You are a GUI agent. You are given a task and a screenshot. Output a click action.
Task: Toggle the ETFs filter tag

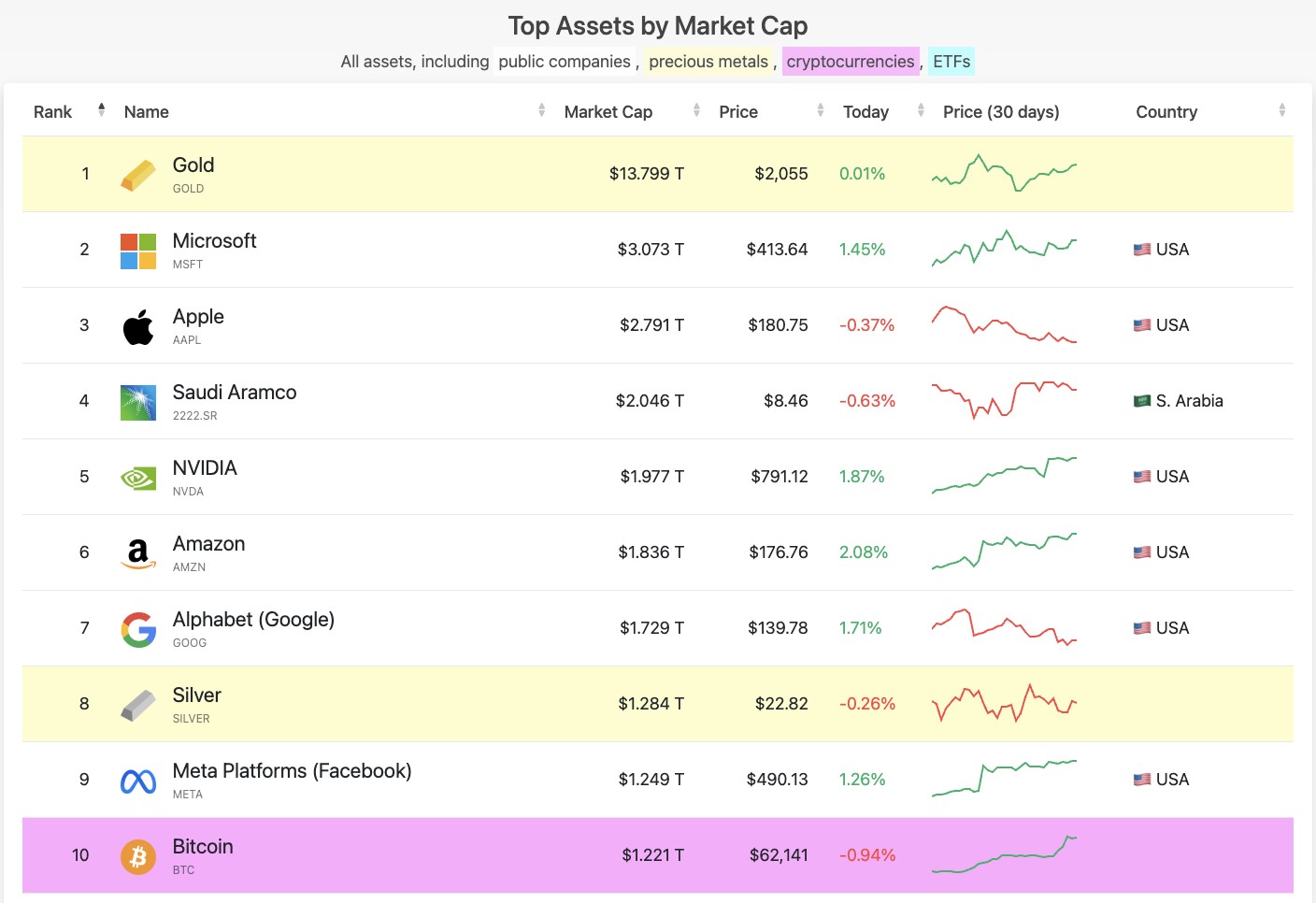[951, 62]
